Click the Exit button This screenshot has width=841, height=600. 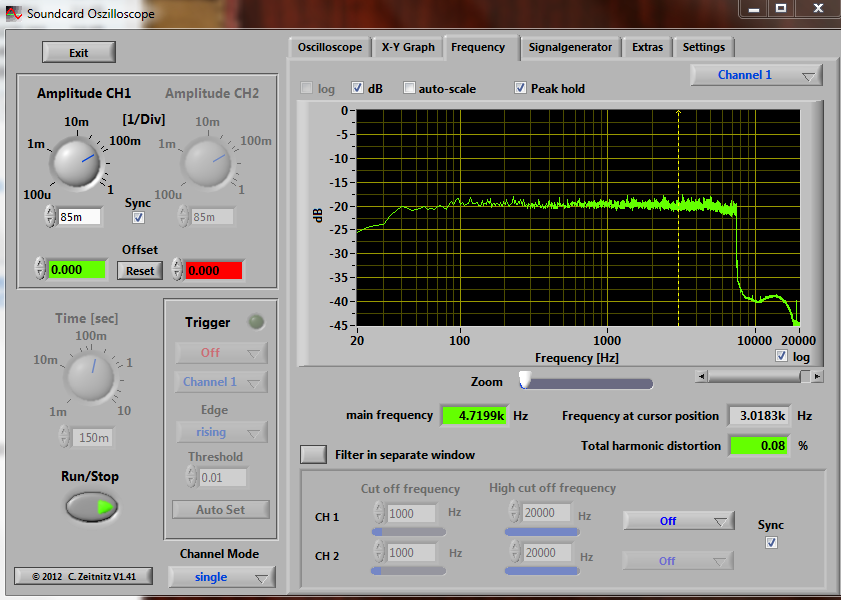(x=79, y=53)
